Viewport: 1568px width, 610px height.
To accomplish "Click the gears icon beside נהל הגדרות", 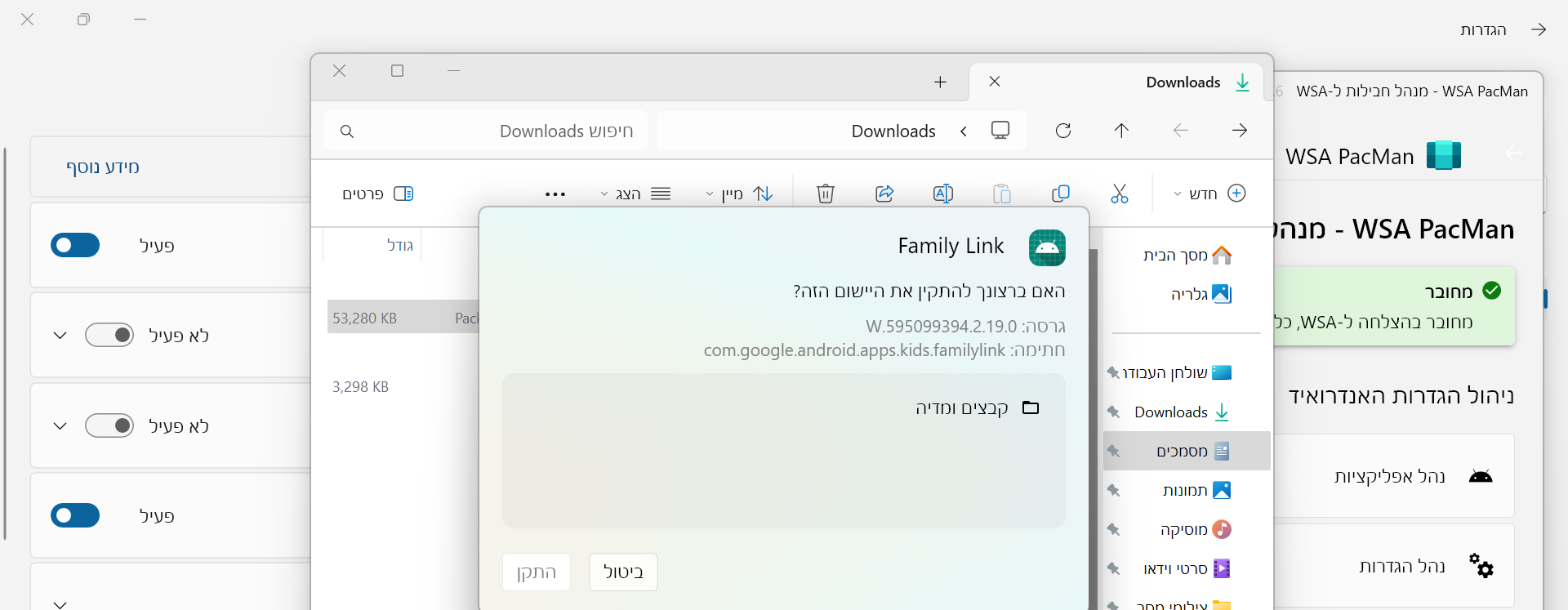I will click(x=1481, y=565).
